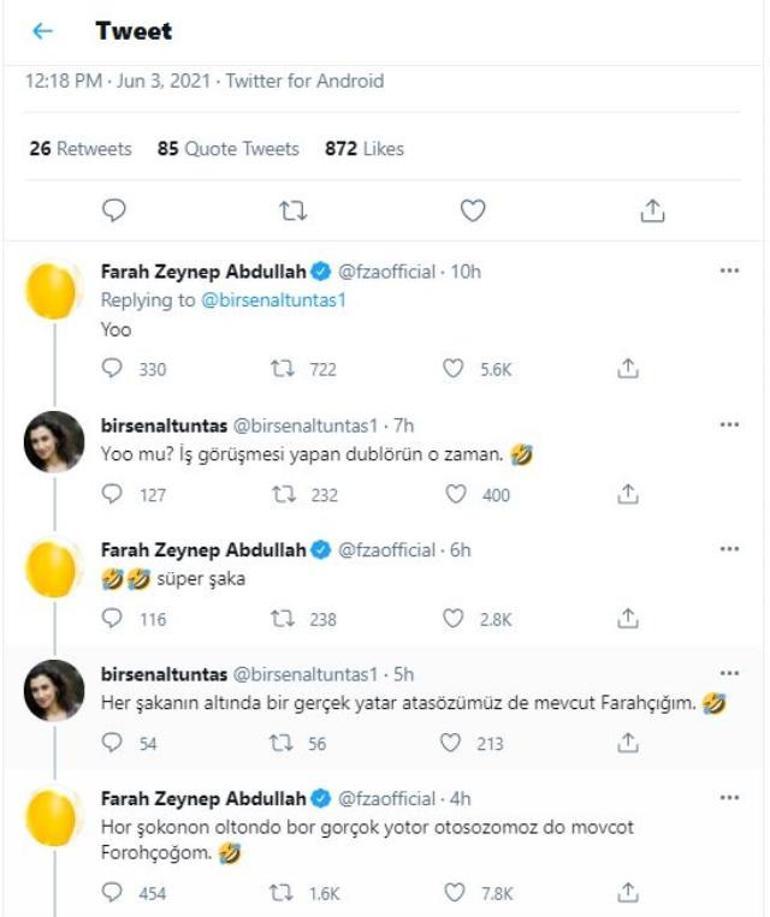Retweet the last tweet with 1.6K retweets
This screenshot has height=917, width=770.
click(x=282, y=891)
